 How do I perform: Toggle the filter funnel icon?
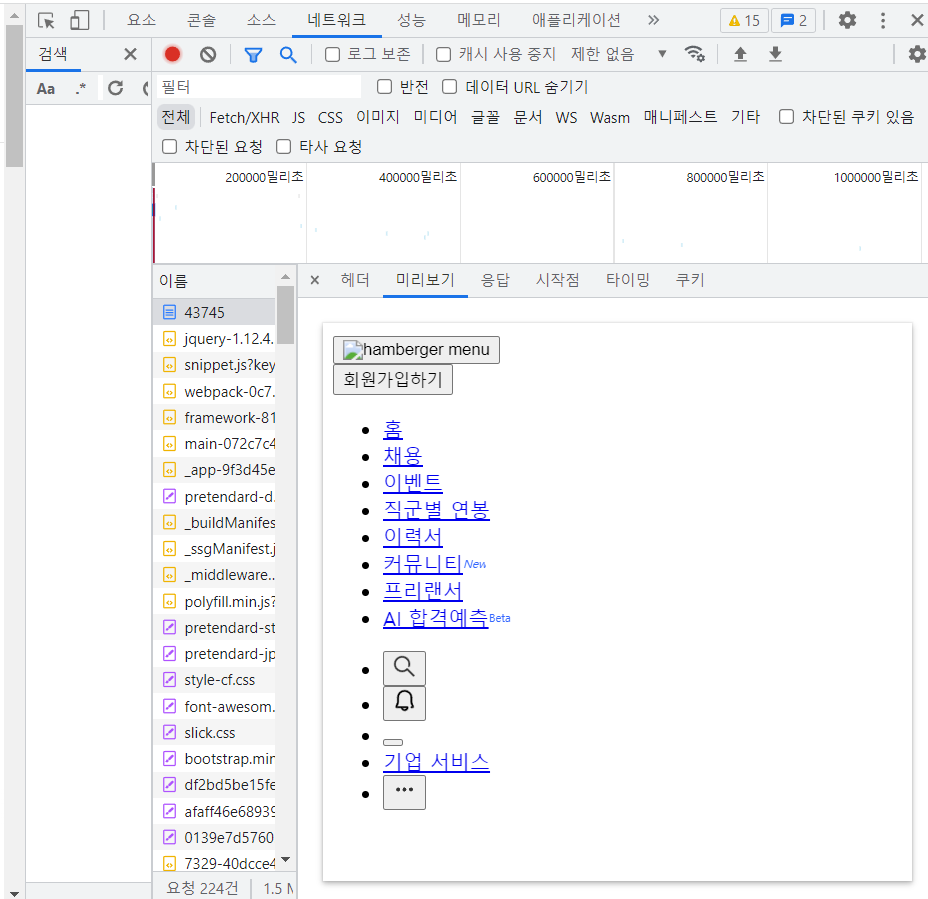click(x=253, y=55)
